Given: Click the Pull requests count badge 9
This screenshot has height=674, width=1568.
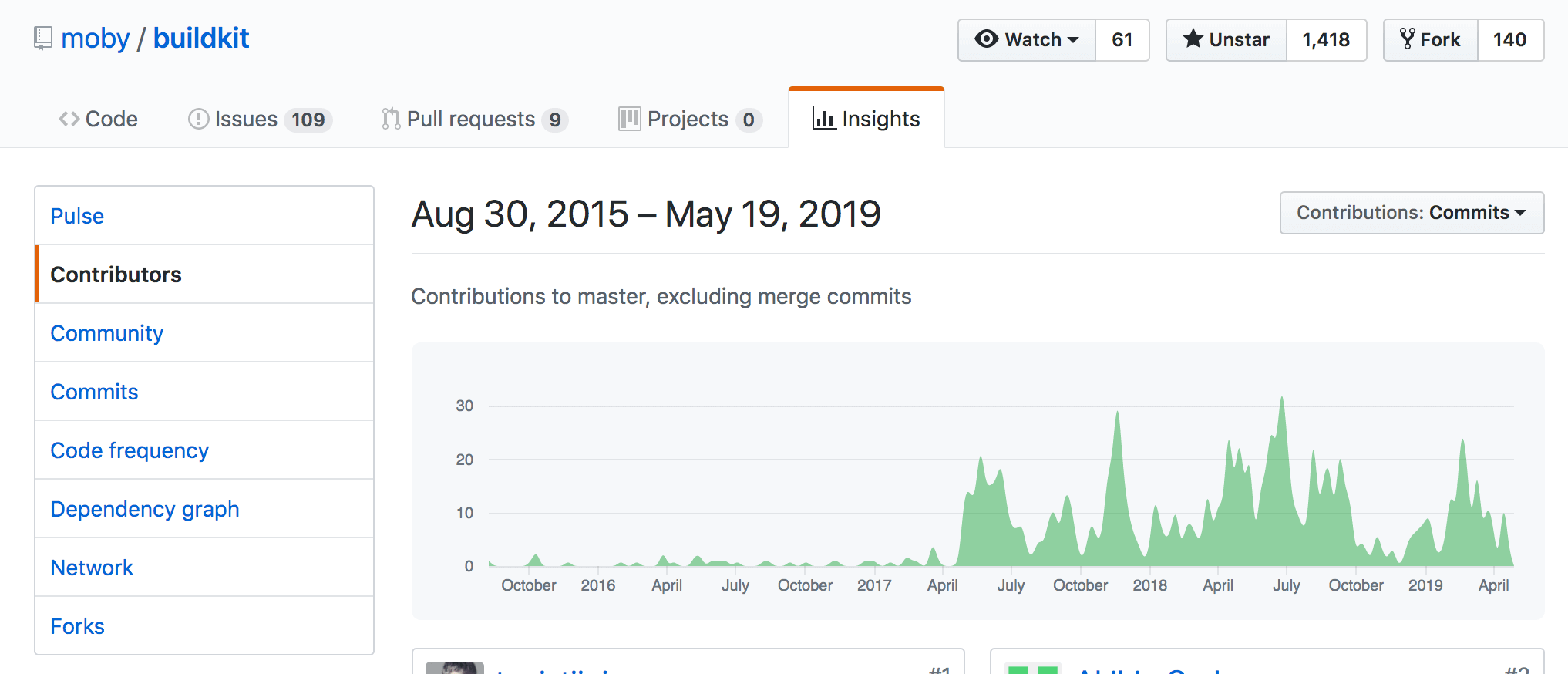Looking at the screenshot, I should [555, 120].
